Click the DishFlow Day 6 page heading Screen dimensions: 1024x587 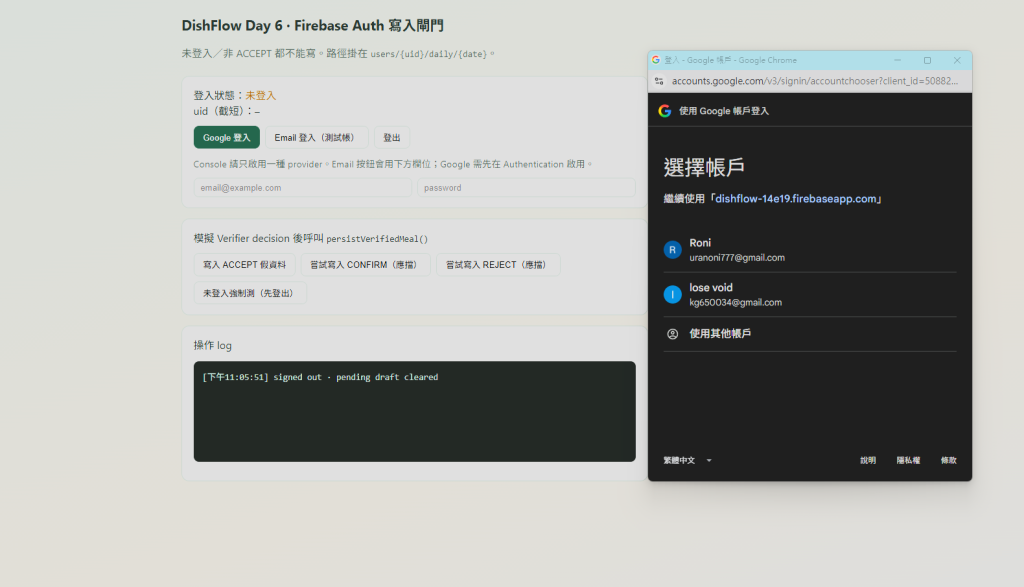tap(312, 25)
